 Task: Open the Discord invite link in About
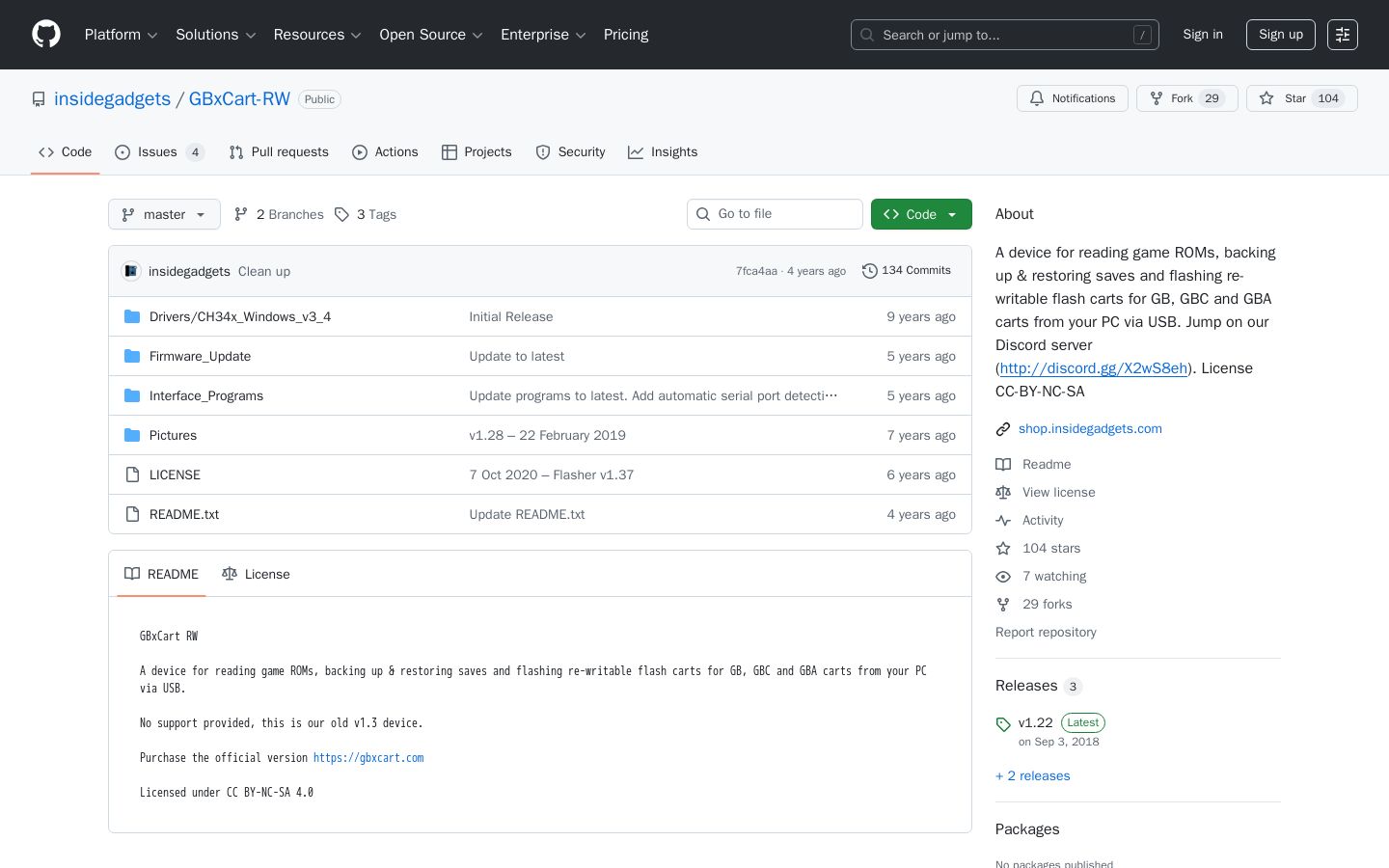point(1094,368)
